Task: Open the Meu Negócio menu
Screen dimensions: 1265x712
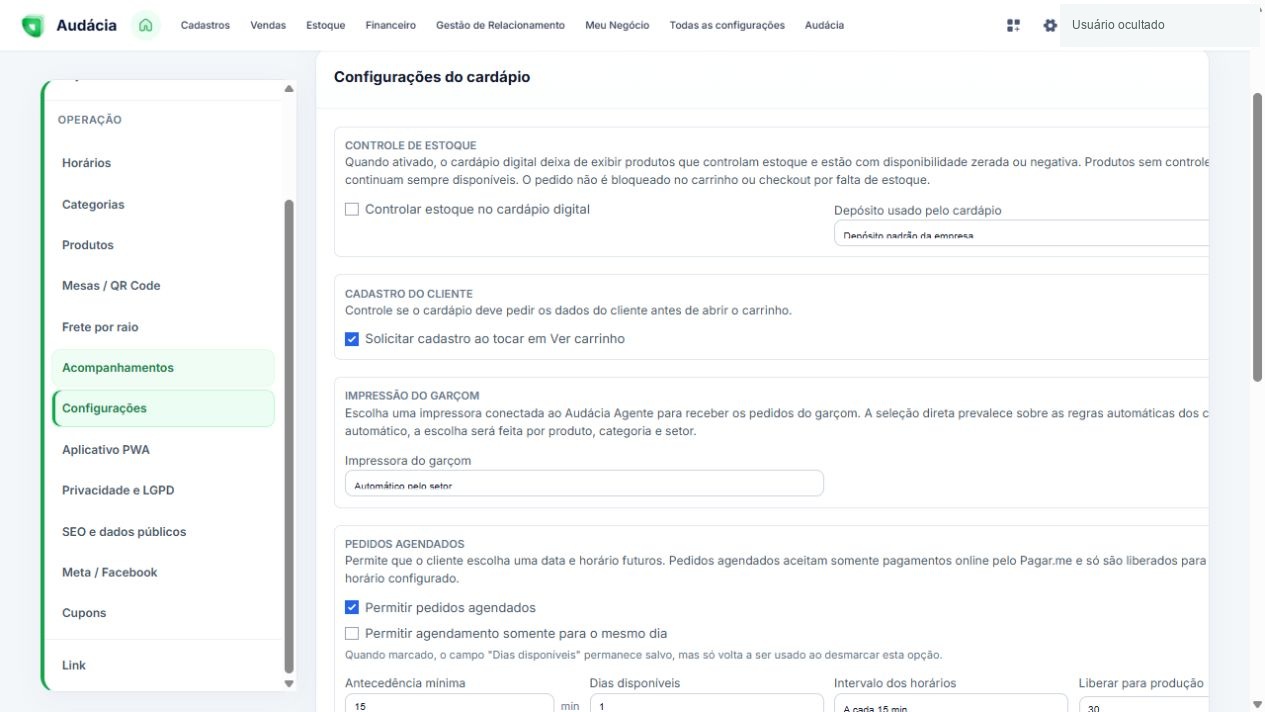Action: point(617,25)
